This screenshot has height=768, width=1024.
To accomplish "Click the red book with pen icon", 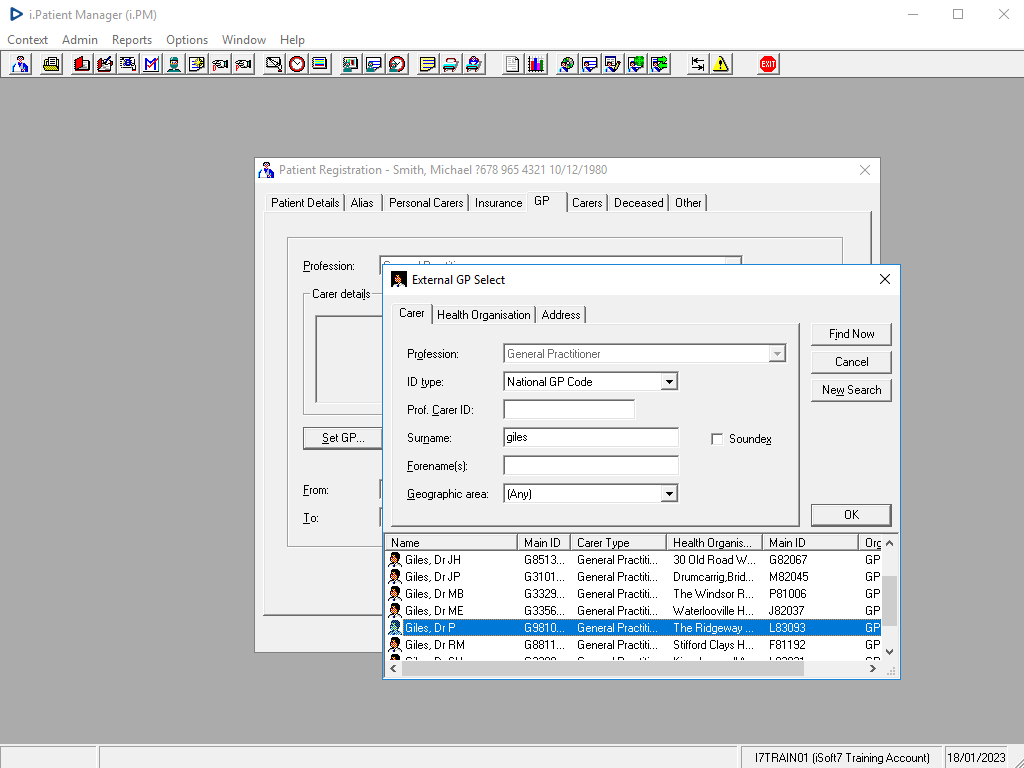I will tap(104, 64).
